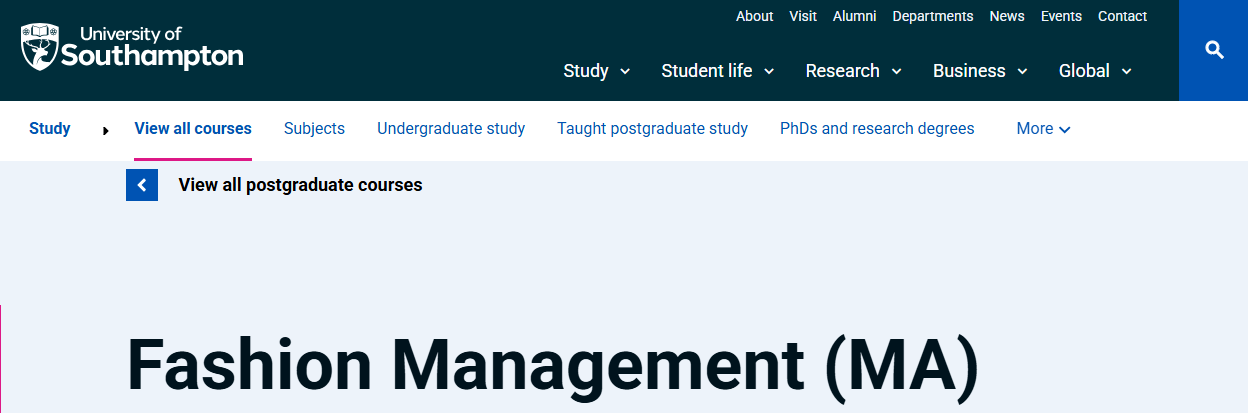Open the Global dropdown menu

click(x=1095, y=71)
